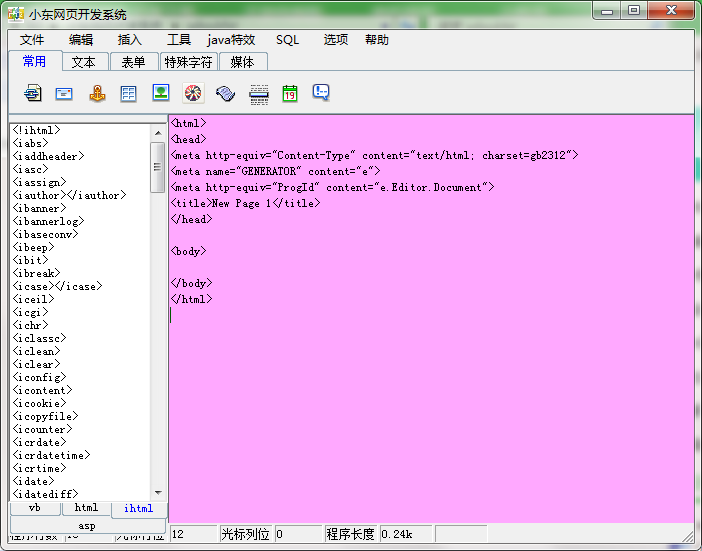702x551 pixels.
Task: Select the <iauthor></iauthor> tag entry
Action: tap(69, 195)
